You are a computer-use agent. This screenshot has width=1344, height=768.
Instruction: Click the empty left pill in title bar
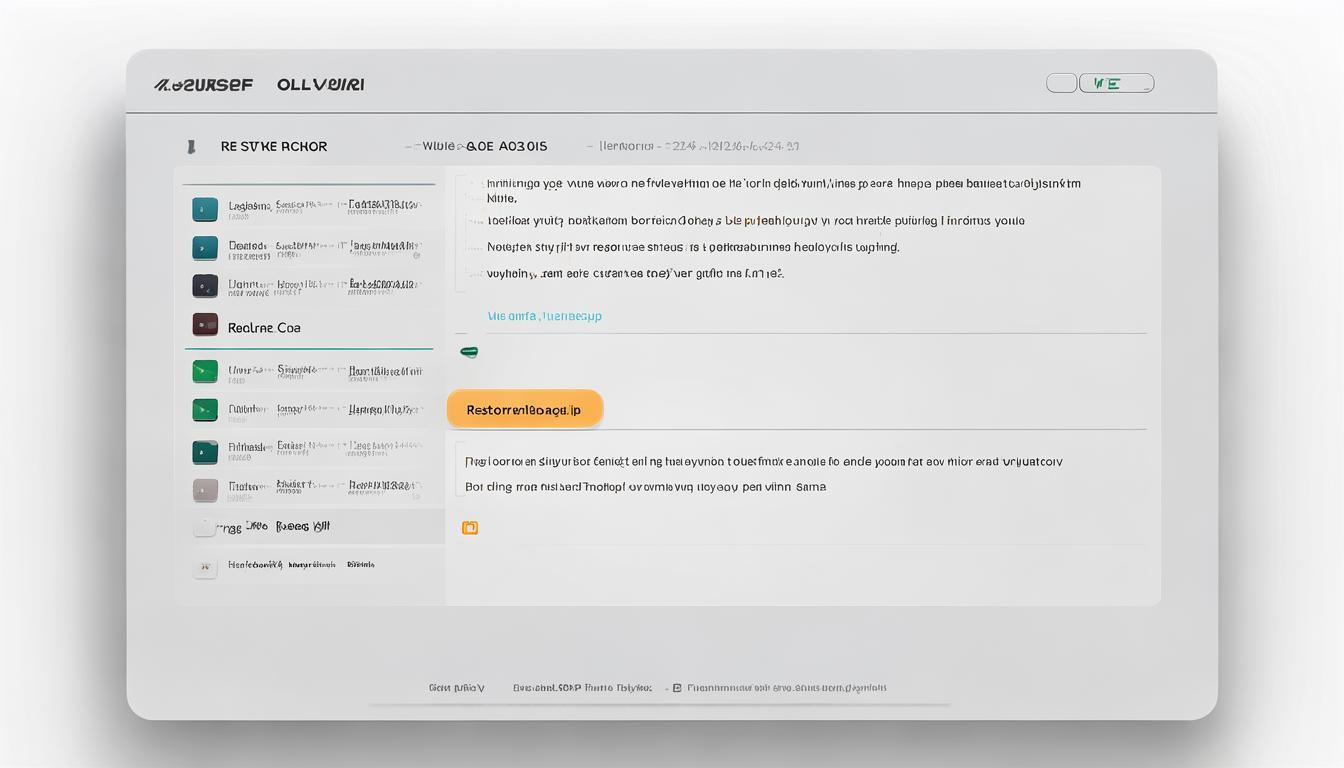click(x=1061, y=84)
